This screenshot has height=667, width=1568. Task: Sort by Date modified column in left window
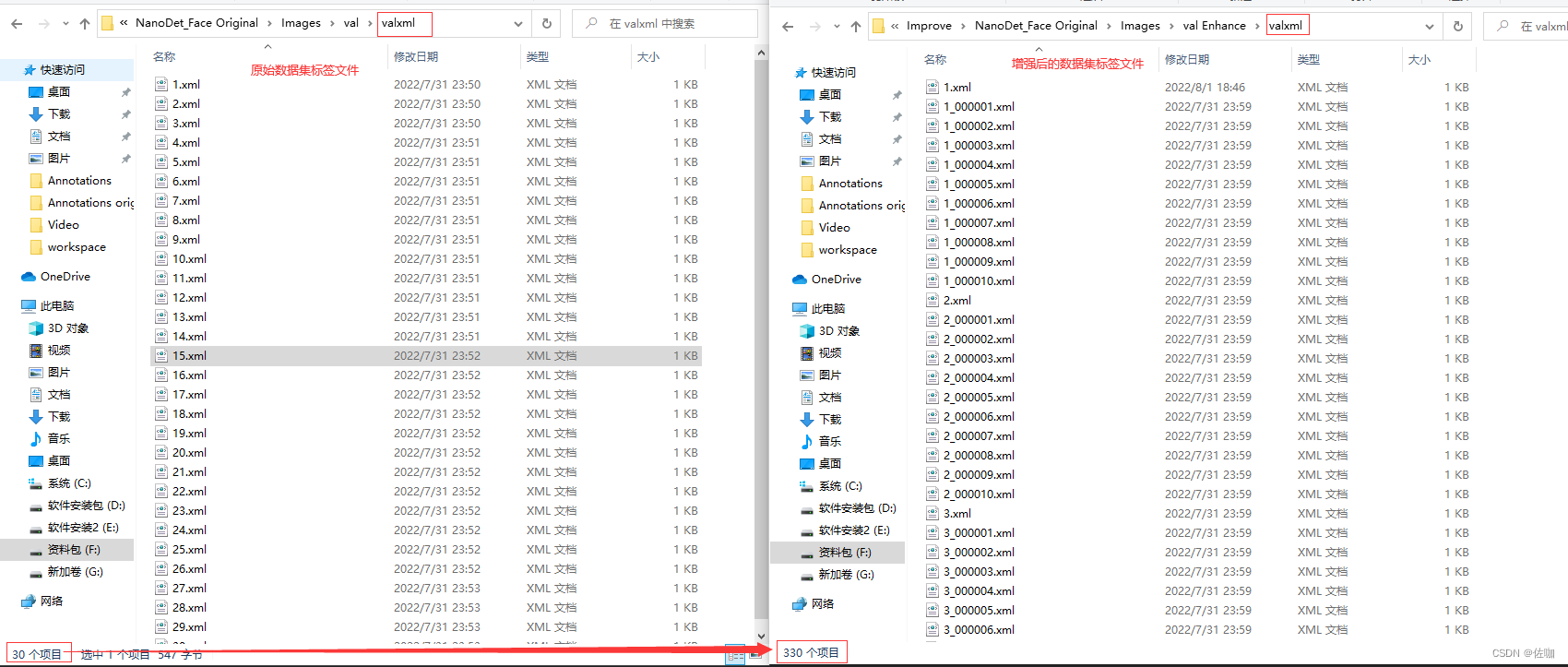click(x=416, y=56)
